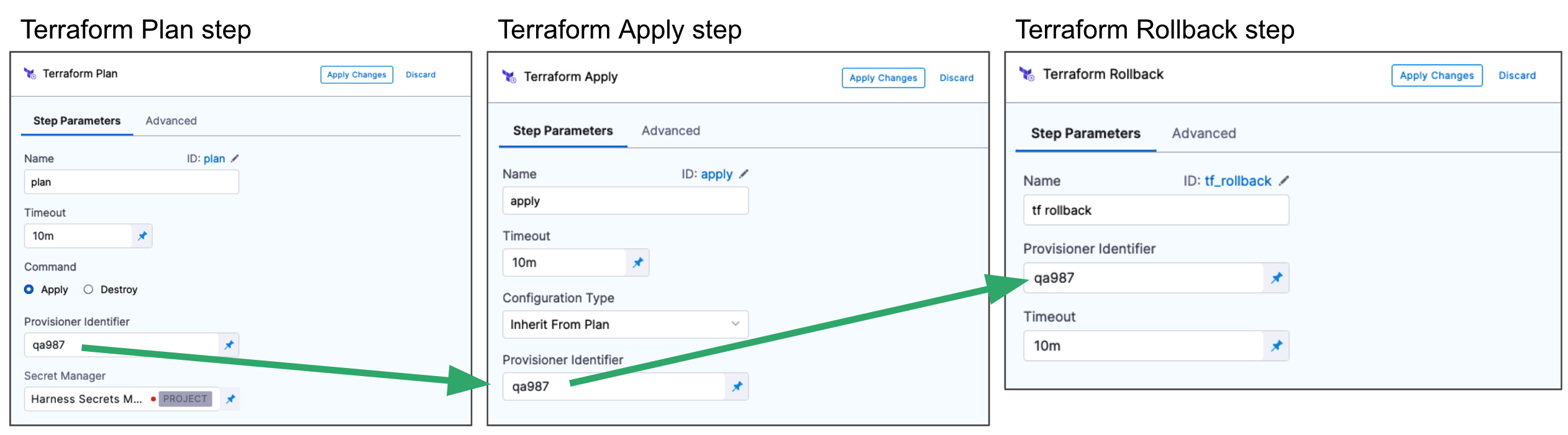Open the Configuration Type dropdown
This screenshot has height=435, width=1568.
(625, 325)
